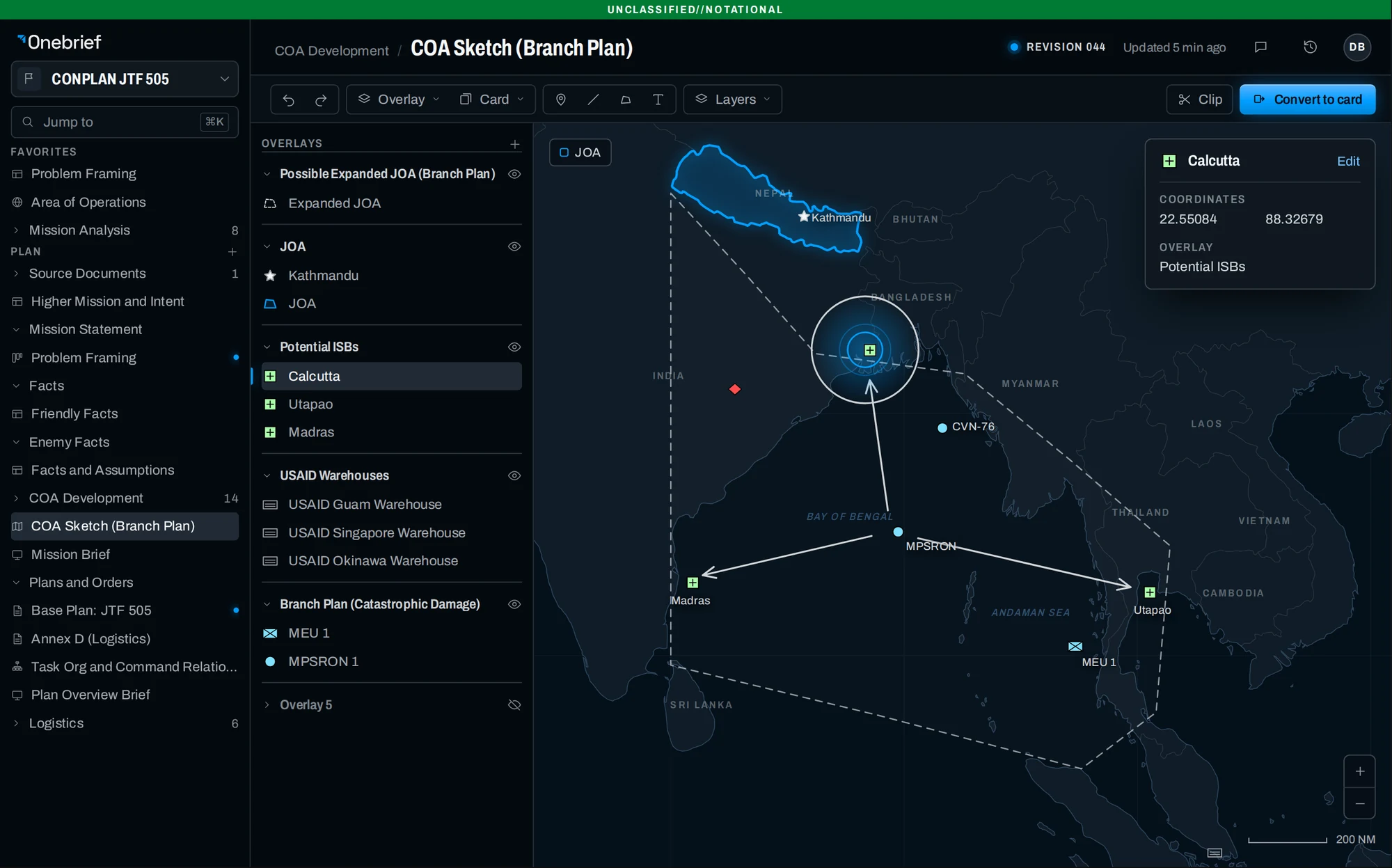Go to COA Development breadcrumb
The width and height of the screenshot is (1392, 868).
[331, 51]
